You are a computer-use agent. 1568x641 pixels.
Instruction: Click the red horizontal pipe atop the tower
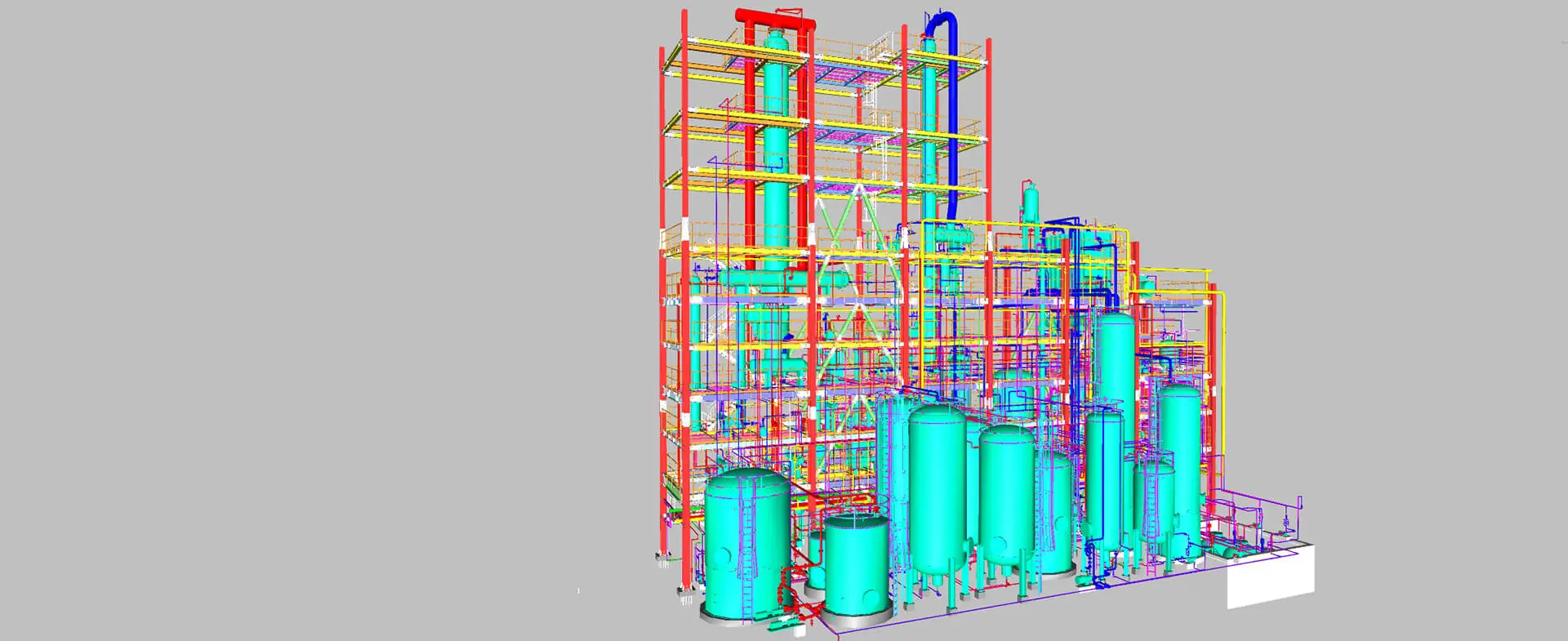pos(776,16)
